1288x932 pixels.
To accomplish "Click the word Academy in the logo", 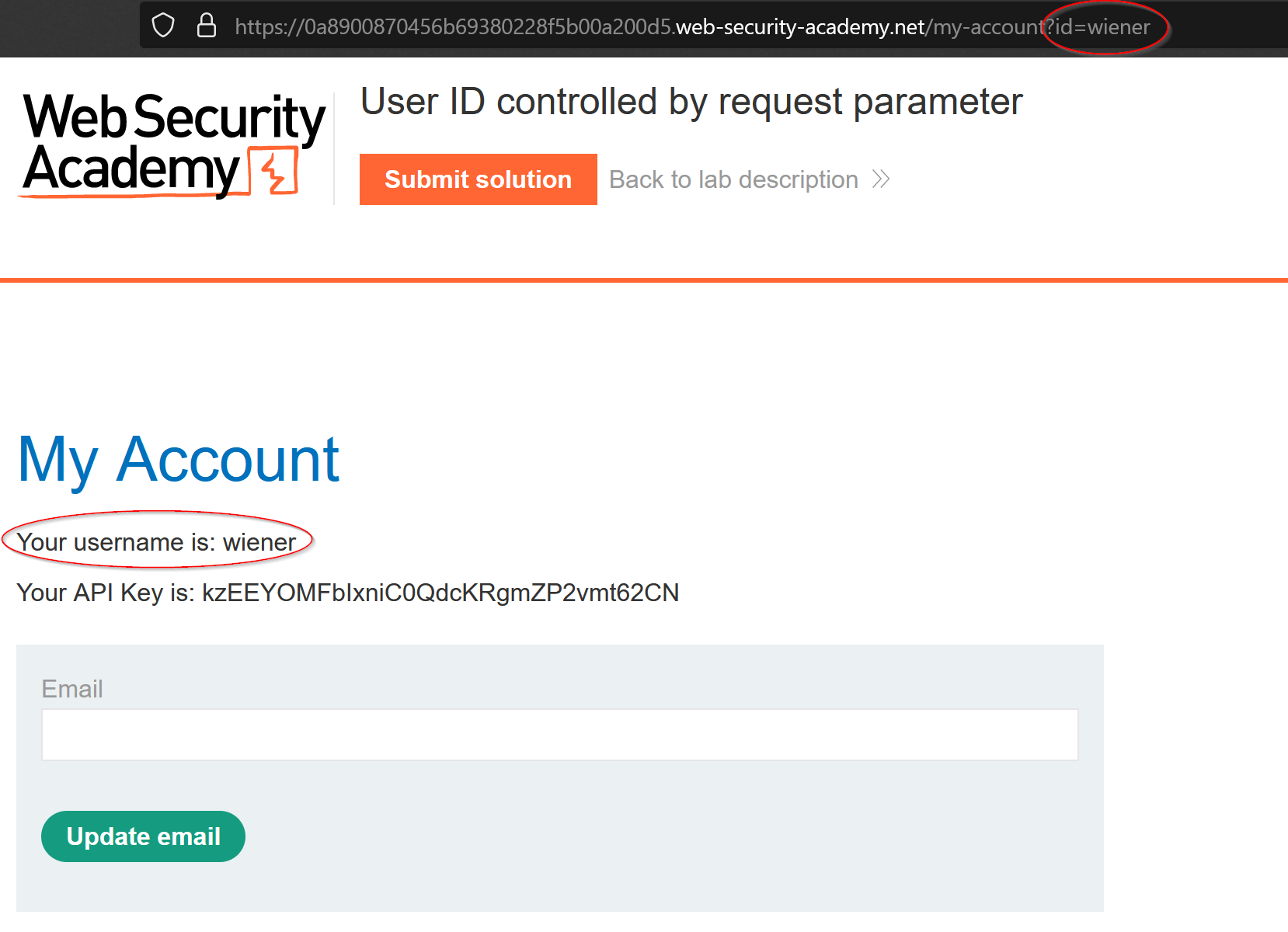I will coord(132,169).
